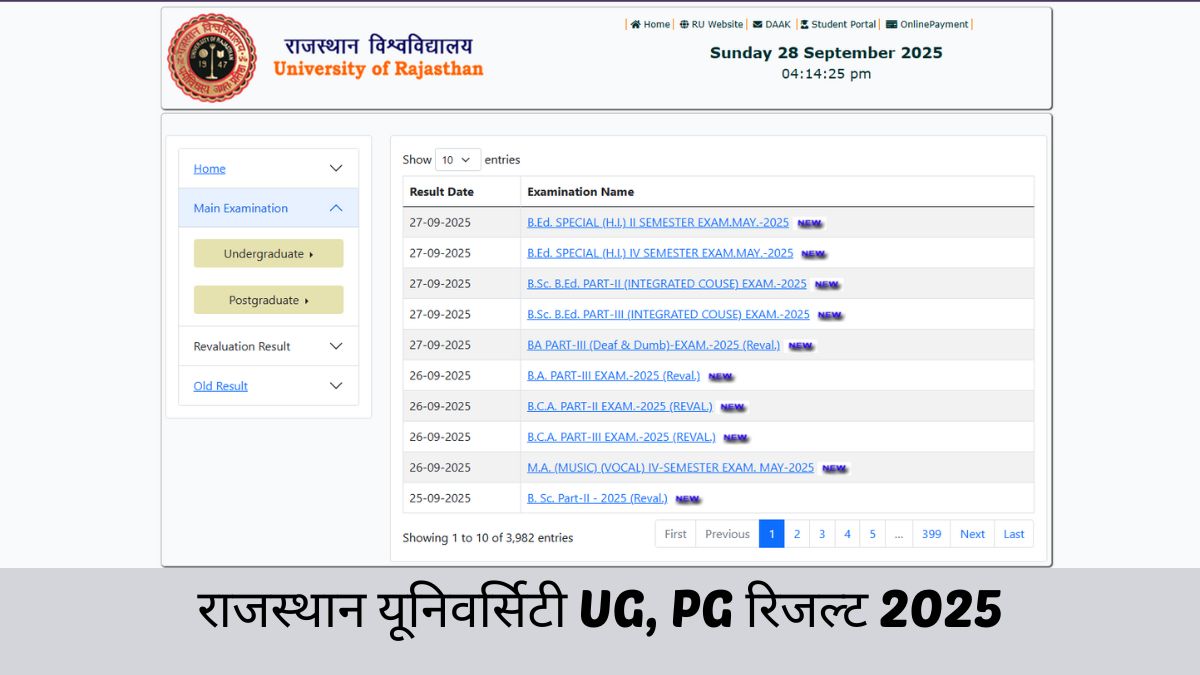Open B.A. PART-III EXAM.-2025 (Reval.) result
This screenshot has height=675, width=1200.
coord(614,376)
